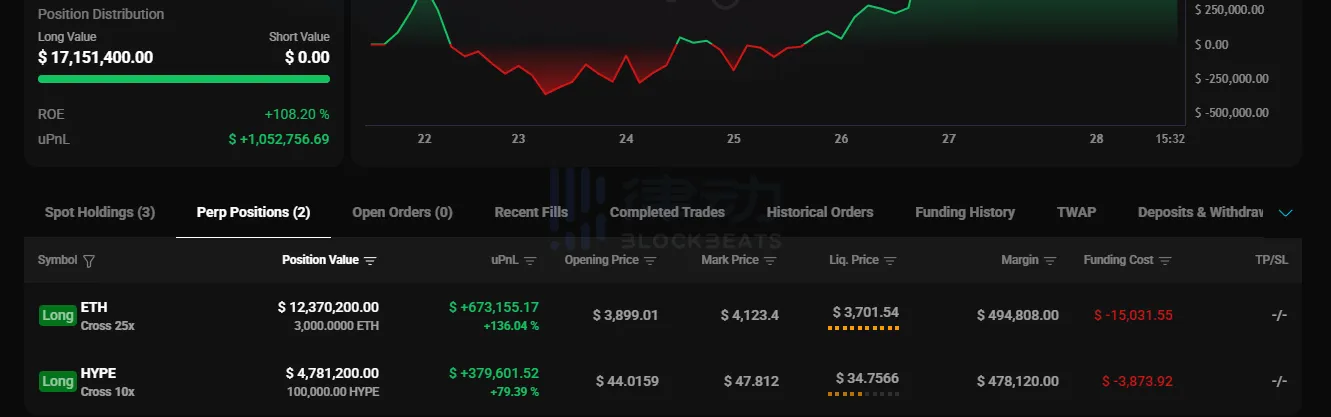Image resolution: width=1331 pixels, height=417 pixels.
Task: Click HYPE position value $4,781,200.00
Action: point(332,373)
